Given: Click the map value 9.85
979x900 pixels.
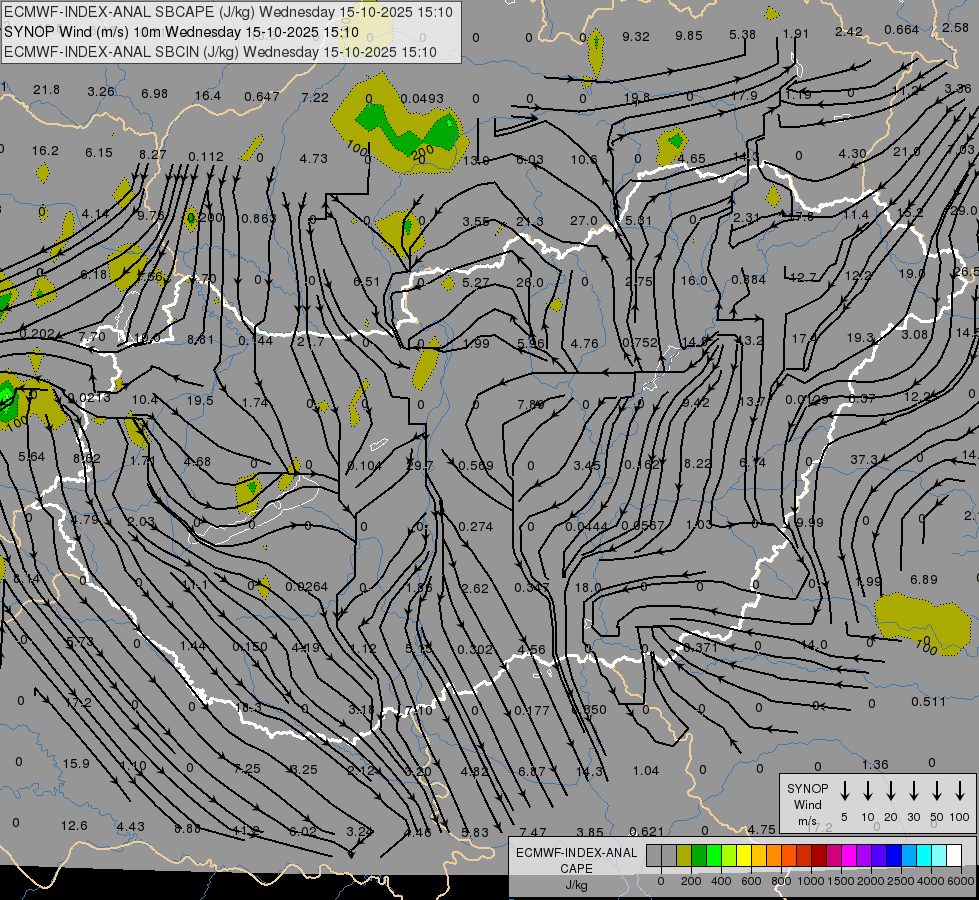Looking at the screenshot, I should (x=689, y=36).
